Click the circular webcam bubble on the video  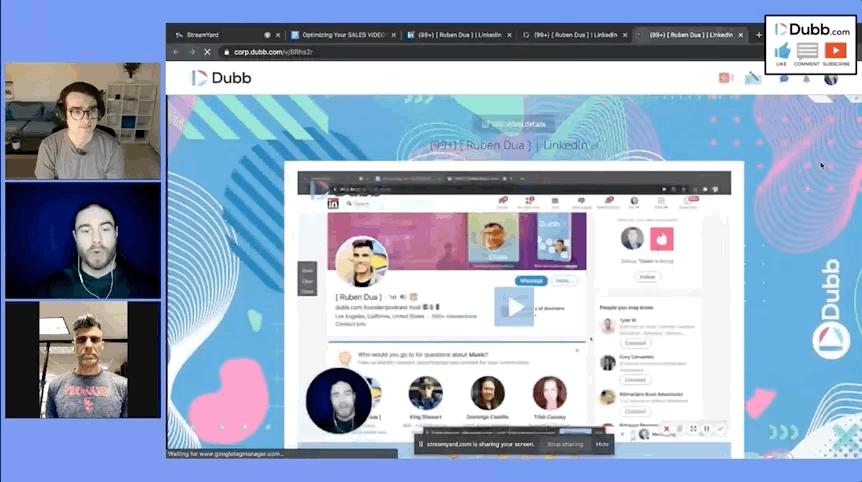[x=339, y=401]
